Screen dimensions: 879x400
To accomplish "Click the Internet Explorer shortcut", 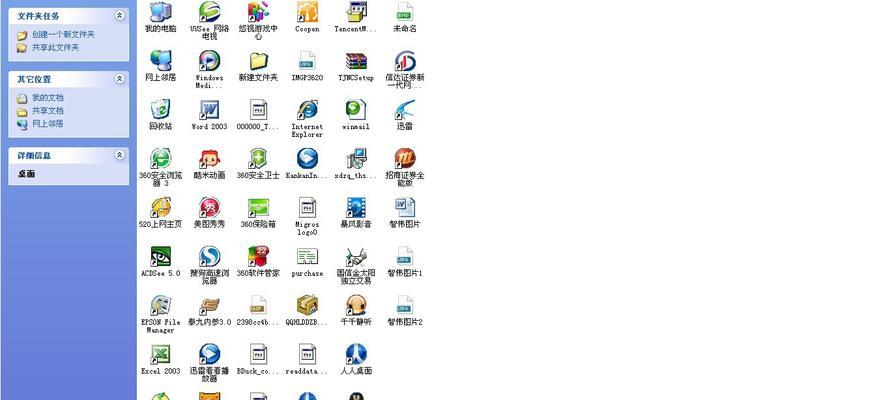I will 307,109.
